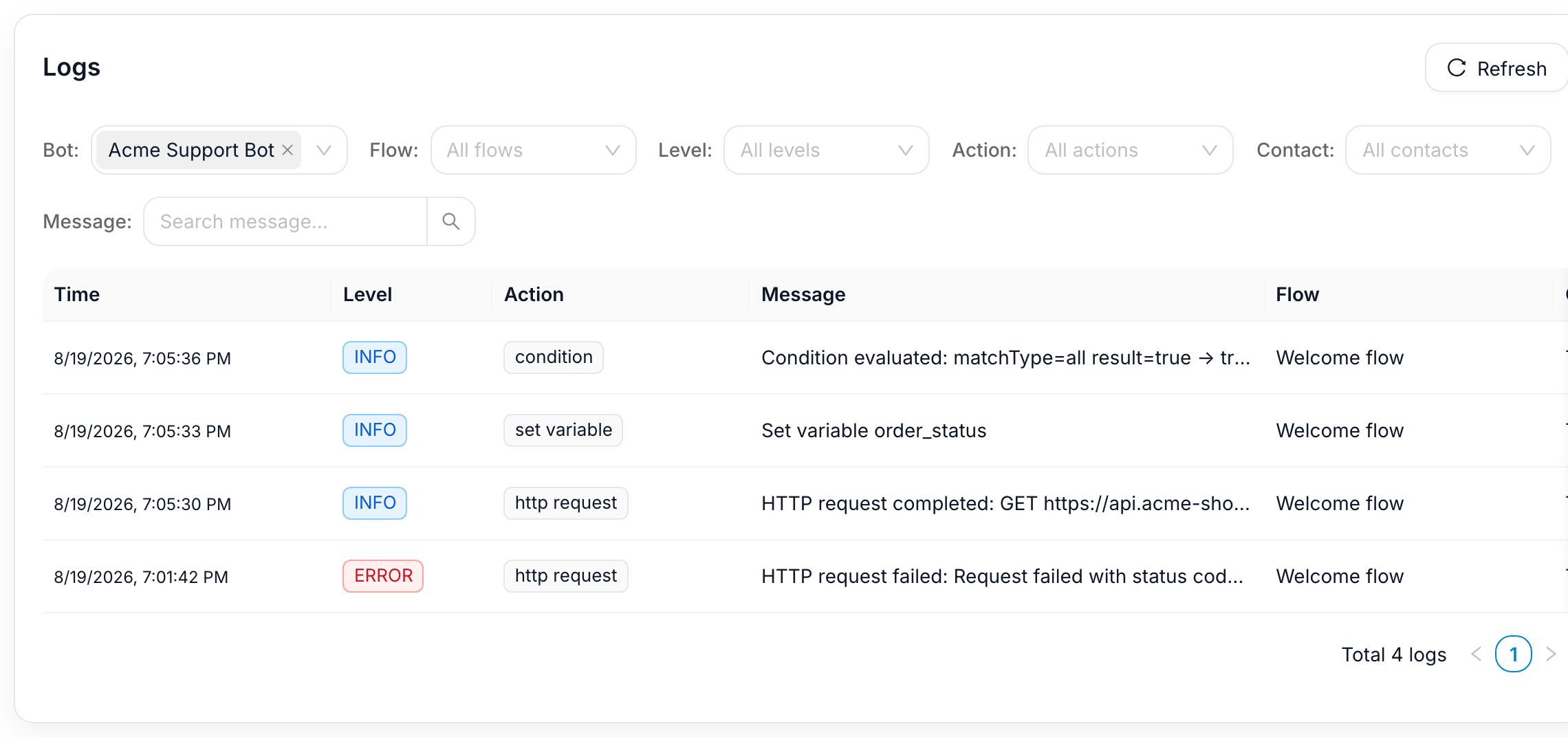The width and height of the screenshot is (1568, 737).
Task: Open 'Set variable order_status' message
Action: tap(873, 430)
